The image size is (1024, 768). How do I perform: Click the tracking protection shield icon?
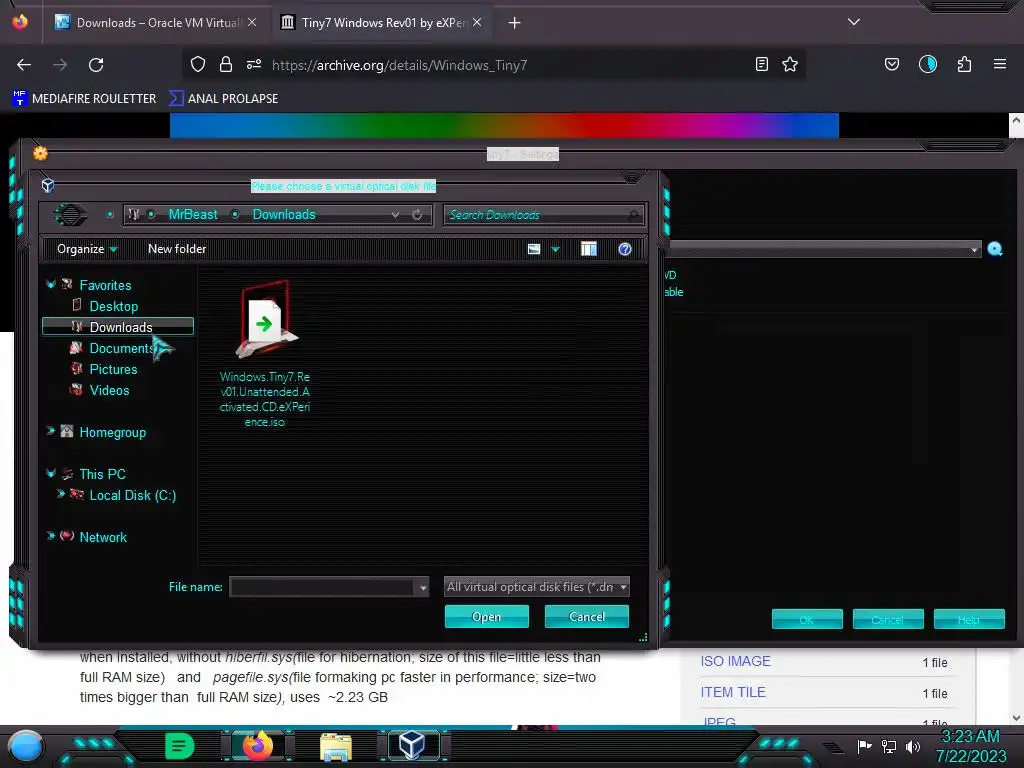(198, 64)
